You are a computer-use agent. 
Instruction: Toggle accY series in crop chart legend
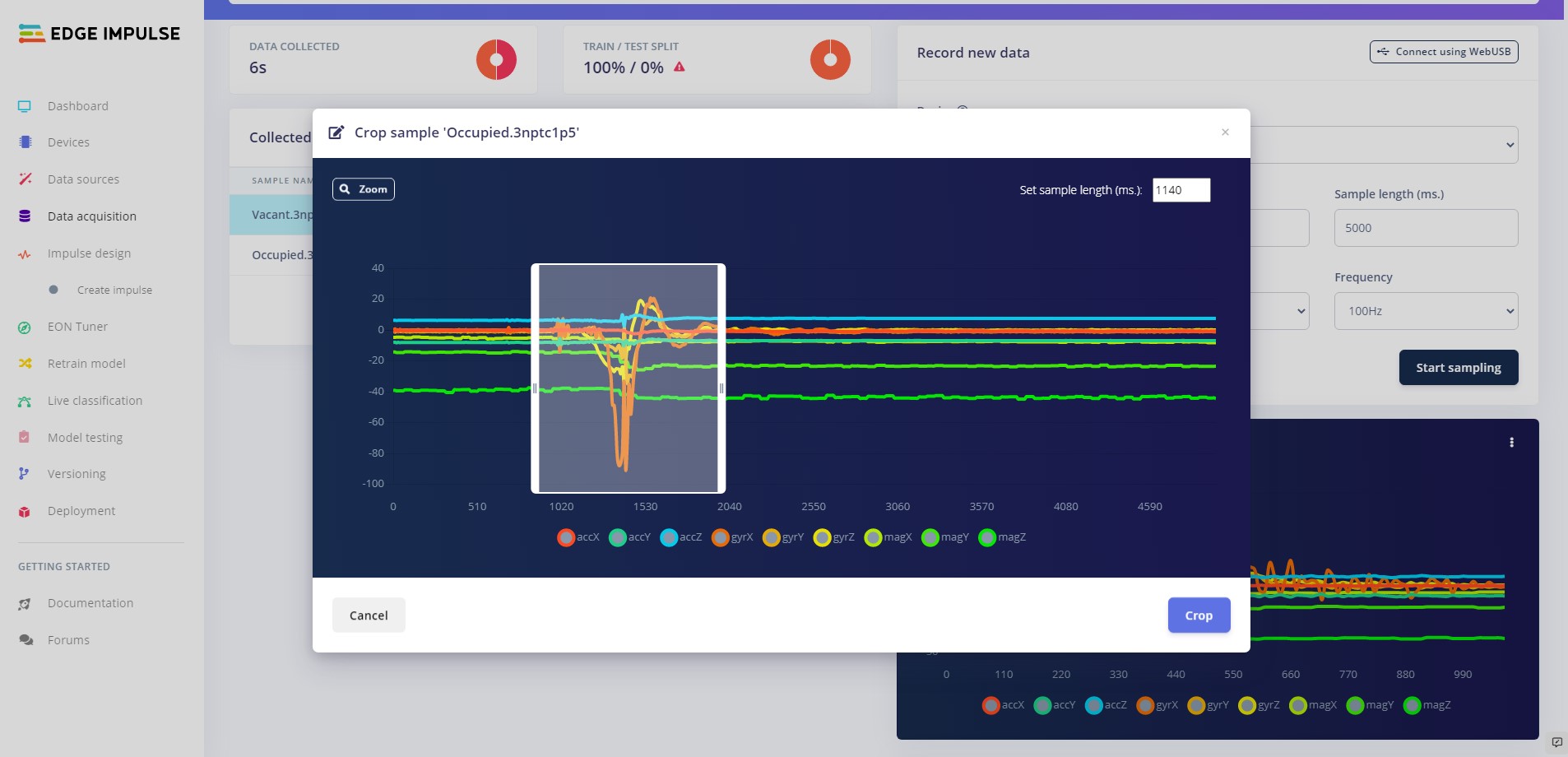point(630,537)
